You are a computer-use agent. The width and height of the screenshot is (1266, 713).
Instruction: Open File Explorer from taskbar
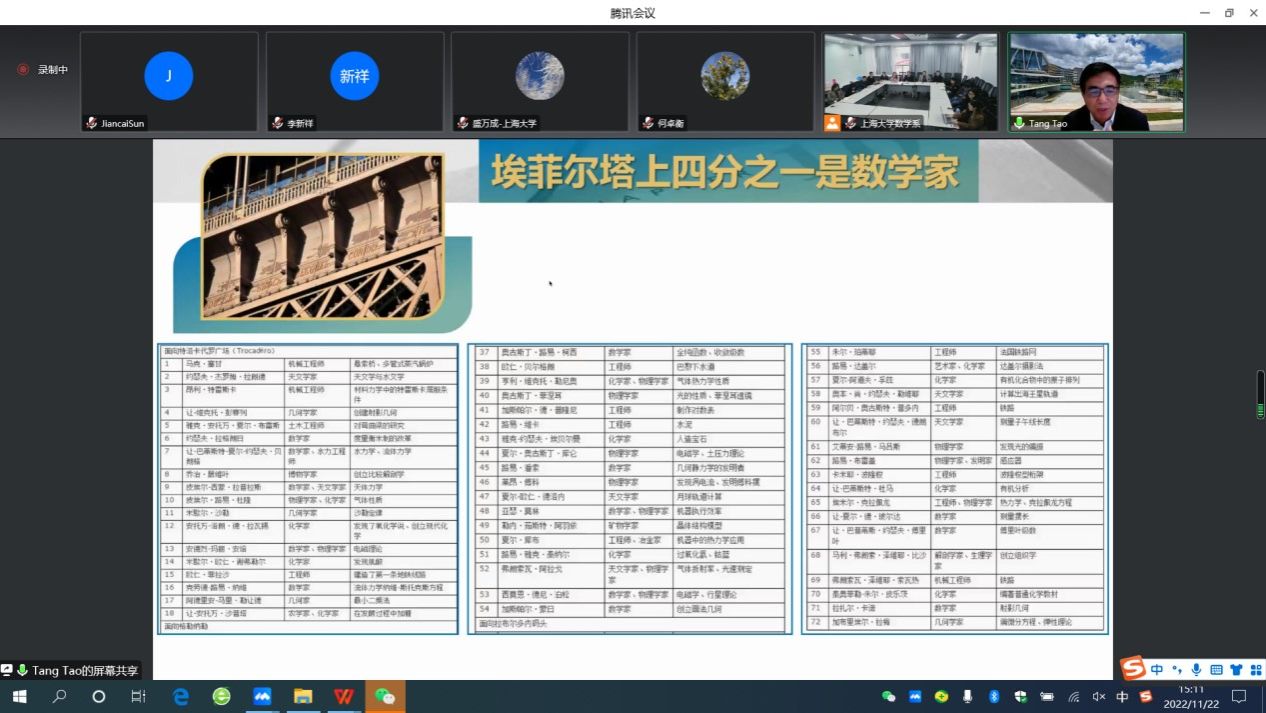pos(303,696)
